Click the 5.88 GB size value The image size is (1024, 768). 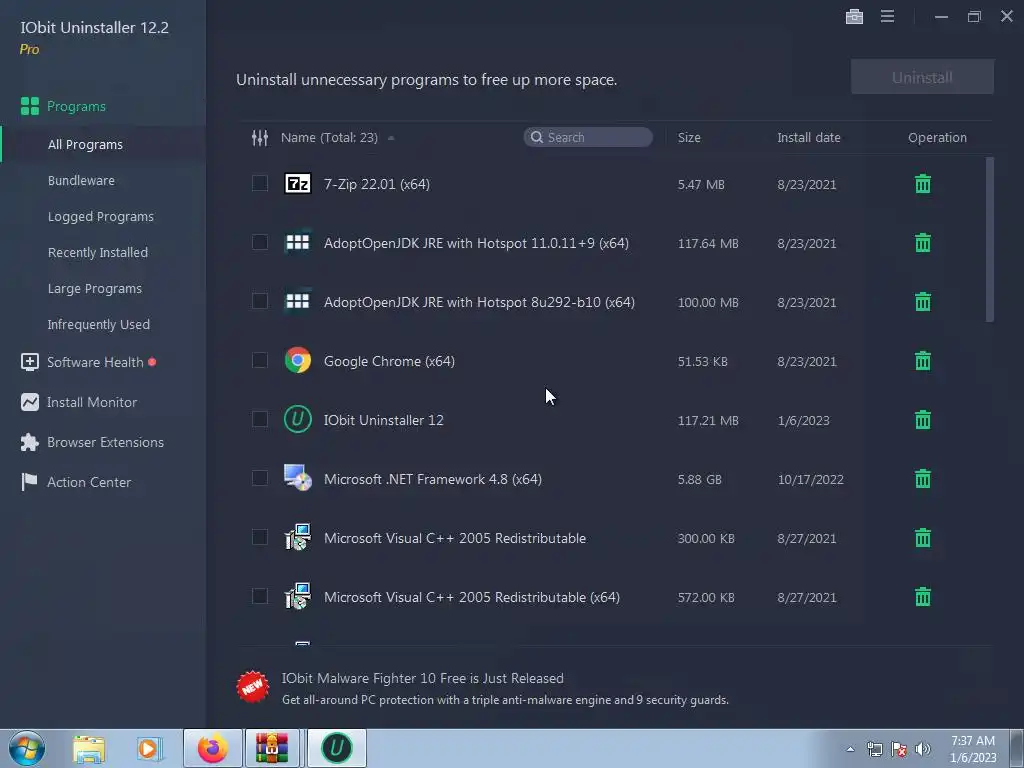(699, 479)
